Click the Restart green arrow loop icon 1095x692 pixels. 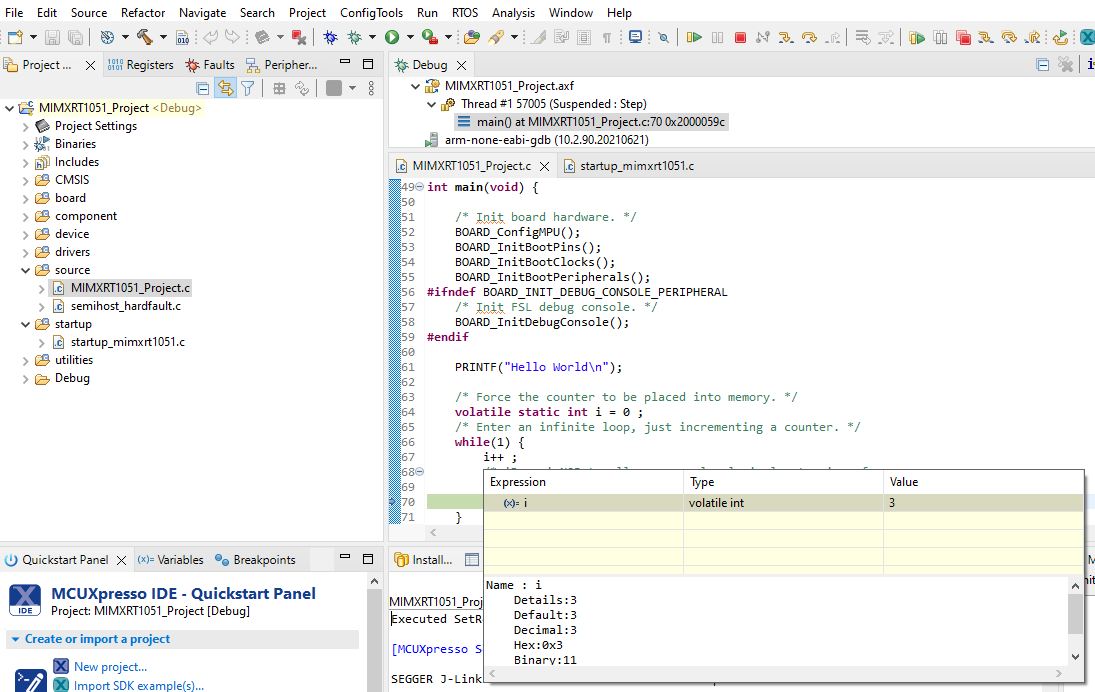coord(1060,38)
